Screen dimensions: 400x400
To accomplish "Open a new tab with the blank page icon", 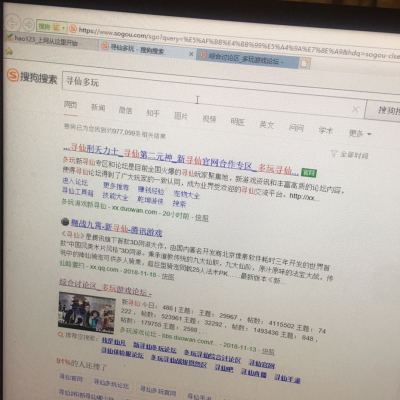I will 305,63.
